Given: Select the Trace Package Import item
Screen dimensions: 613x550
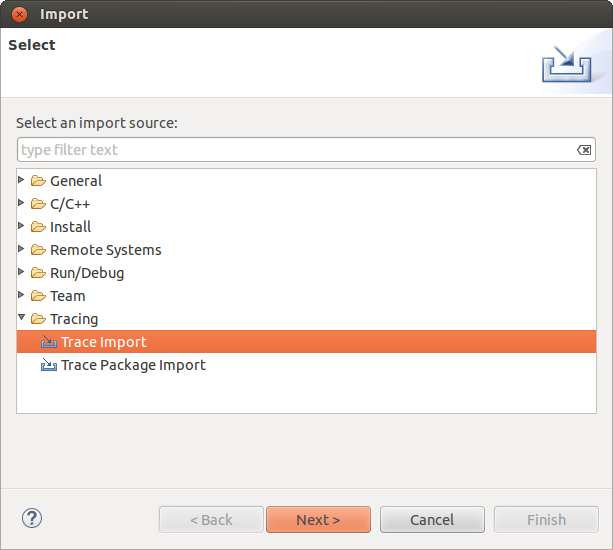Looking at the screenshot, I should click(133, 365).
